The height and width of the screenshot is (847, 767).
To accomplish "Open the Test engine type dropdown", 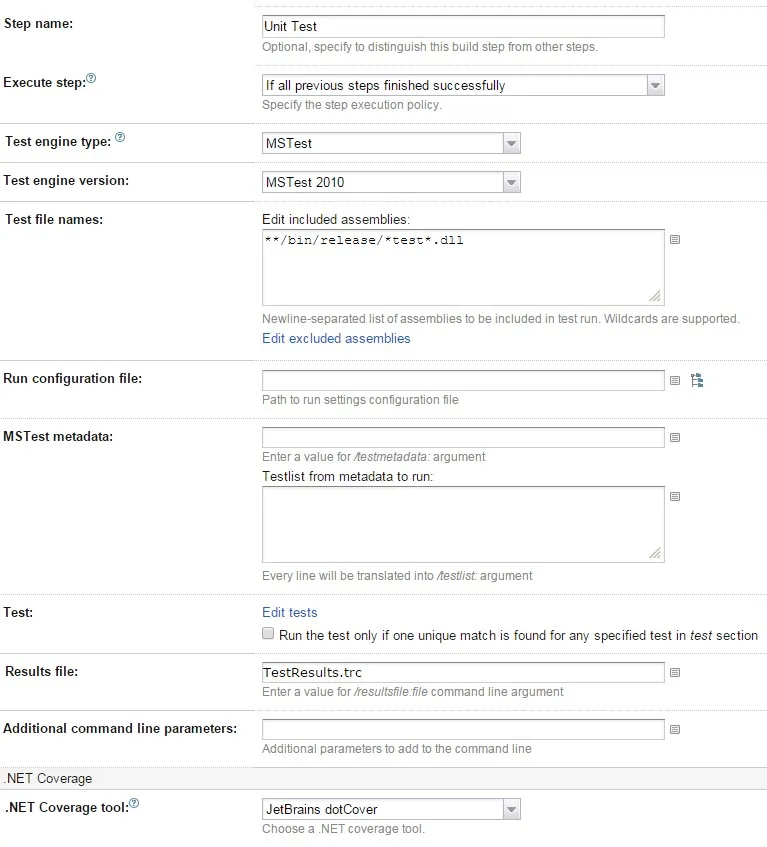I will tap(391, 144).
